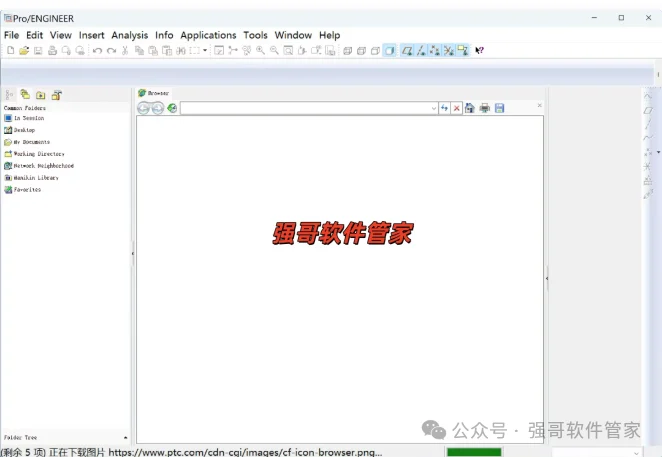Open the selection box dropdown arrow
The height and width of the screenshot is (457, 662).
[205, 50]
